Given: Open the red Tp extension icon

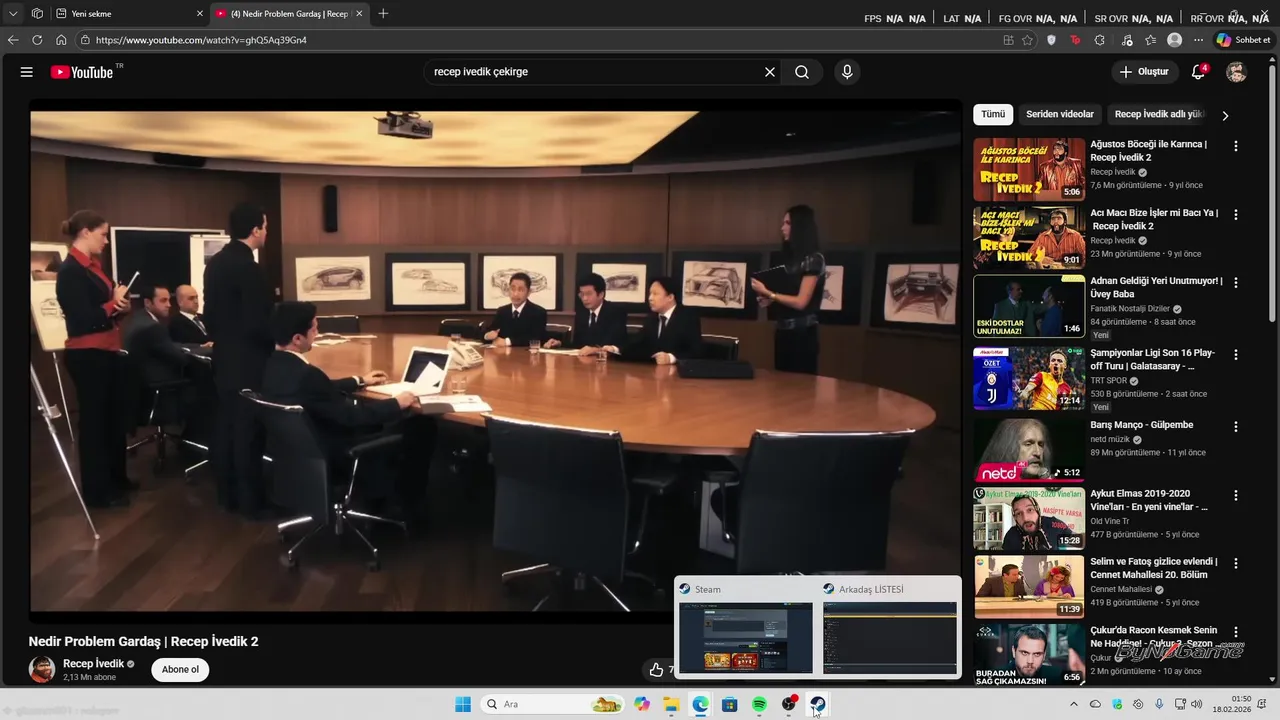Looking at the screenshot, I should coord(1075,40).
